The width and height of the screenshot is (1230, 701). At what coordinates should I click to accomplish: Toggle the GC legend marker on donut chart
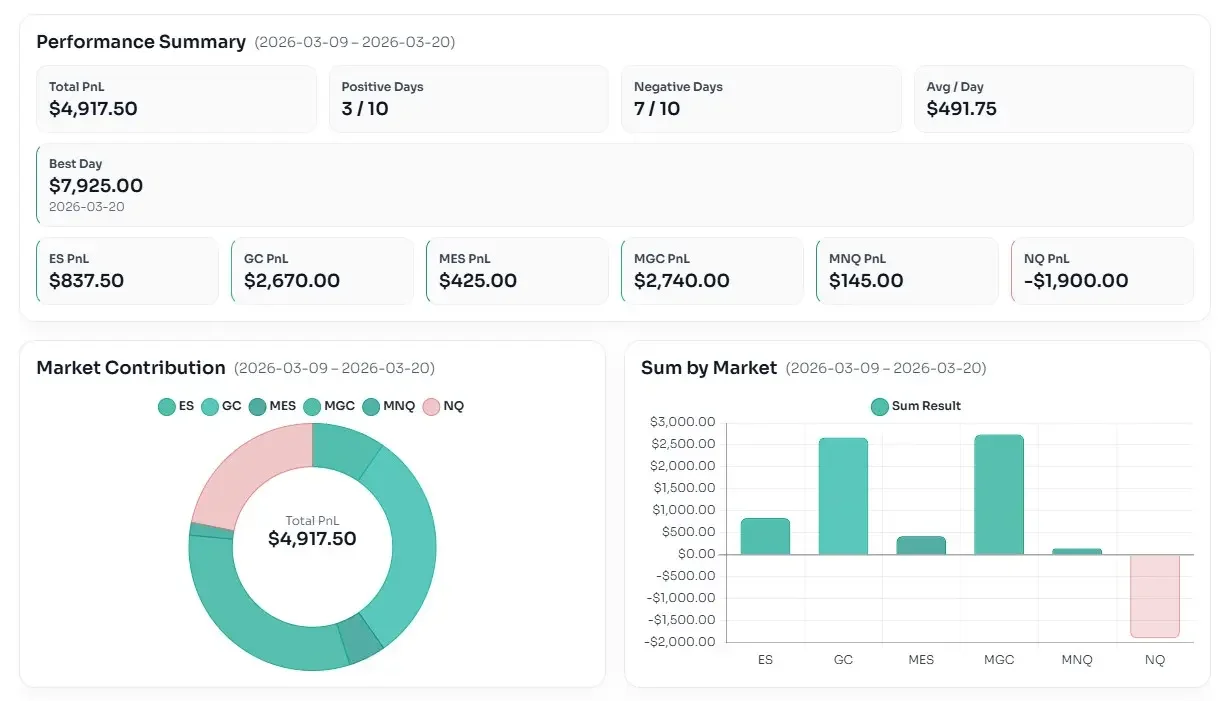click(221, 406)
